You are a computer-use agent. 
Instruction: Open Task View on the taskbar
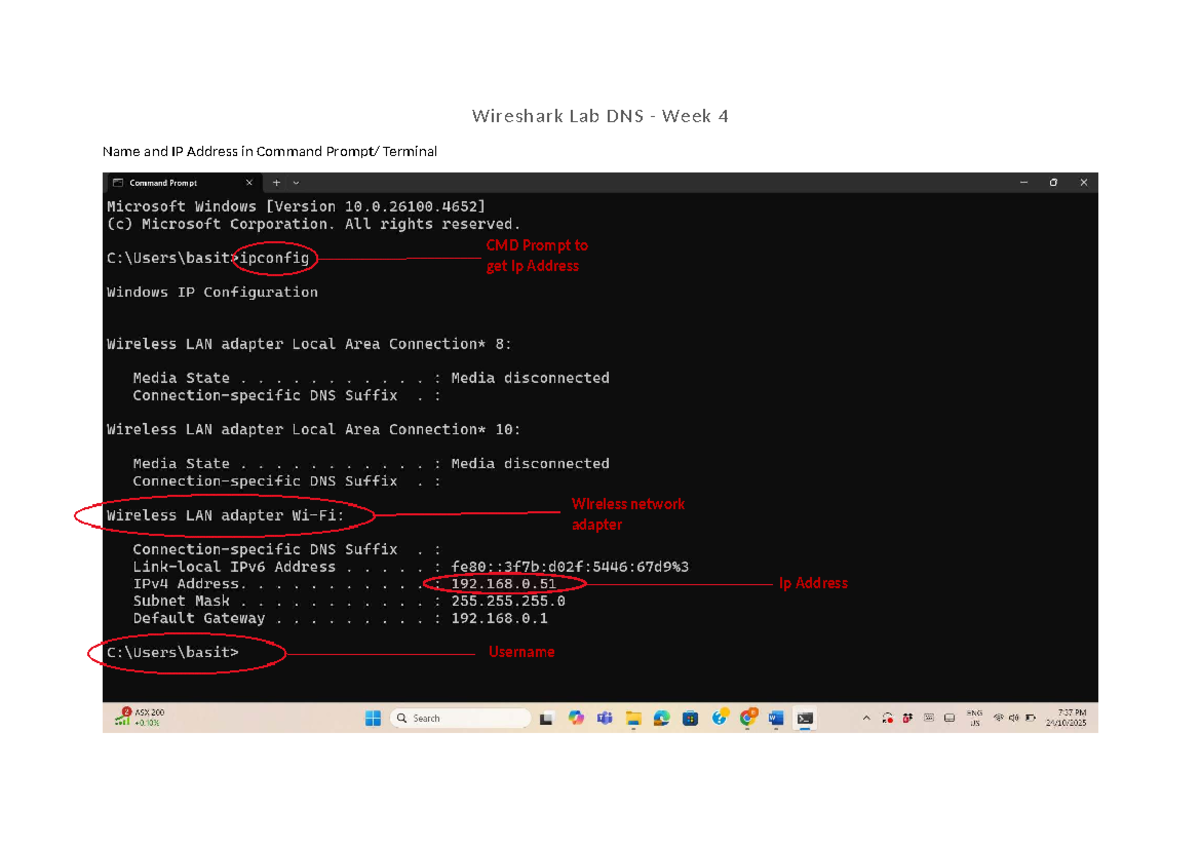point(546,719)
